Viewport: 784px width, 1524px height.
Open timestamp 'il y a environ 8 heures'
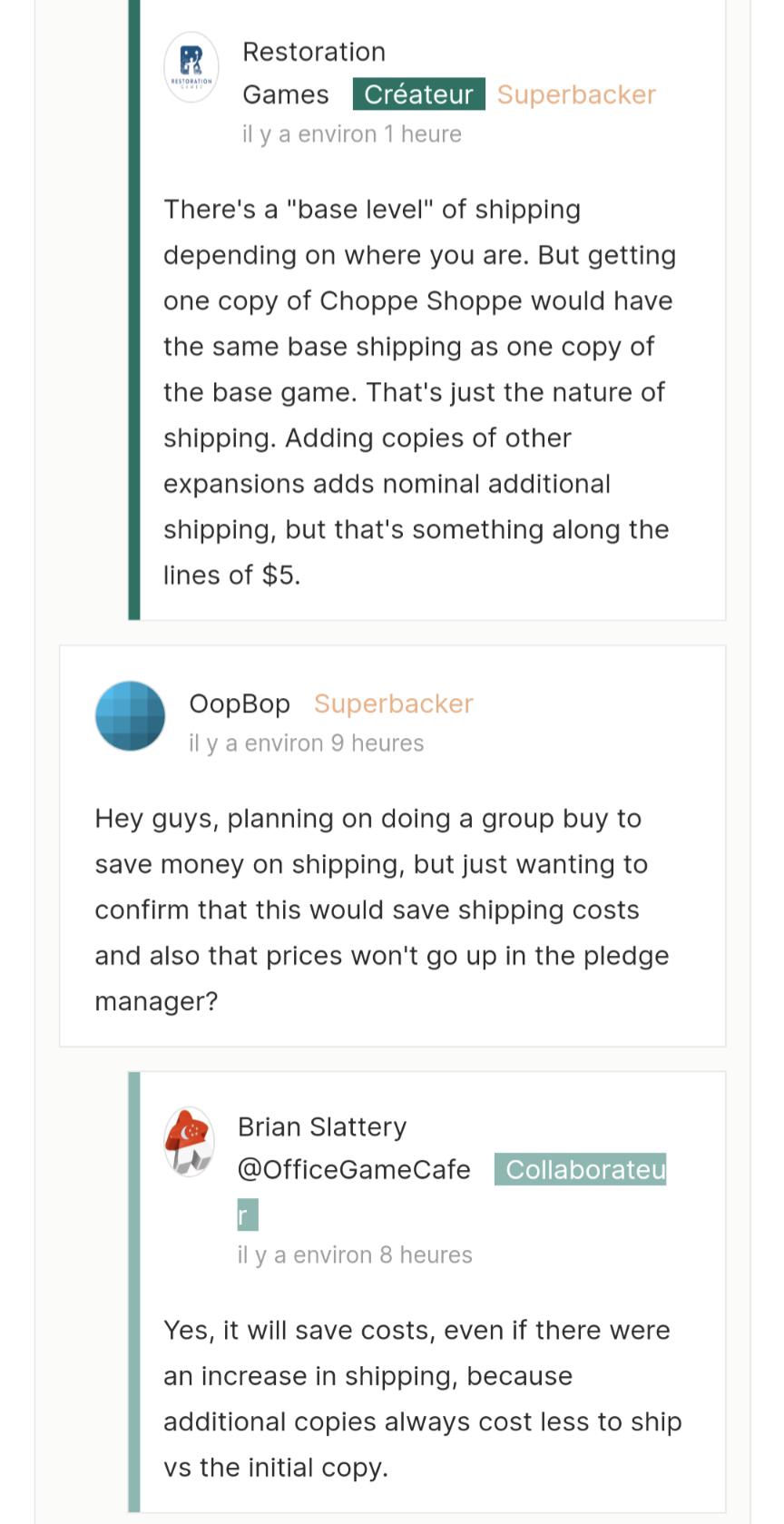pyautogui.click(x=354, y=1254)
